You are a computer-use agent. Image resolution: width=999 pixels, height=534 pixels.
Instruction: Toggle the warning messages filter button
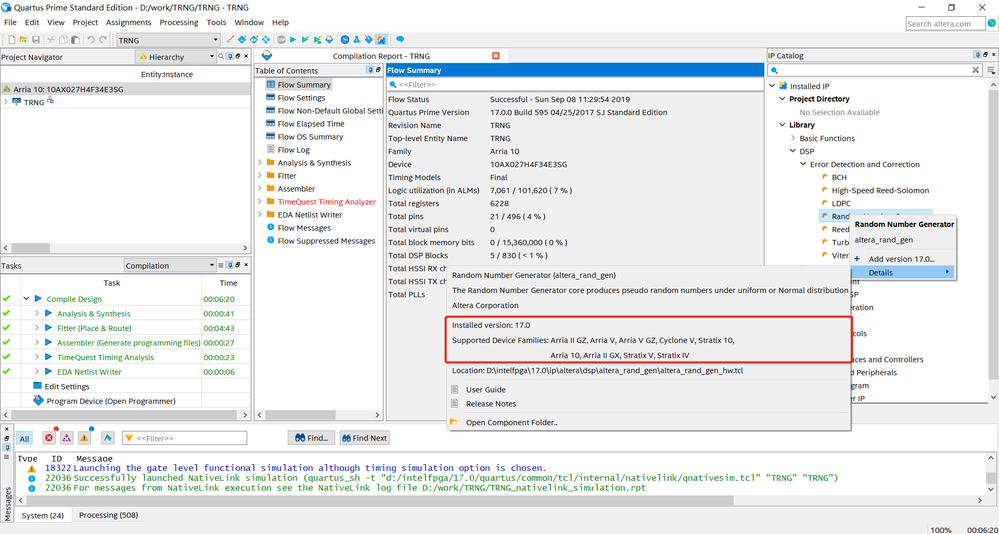(85, 438)
